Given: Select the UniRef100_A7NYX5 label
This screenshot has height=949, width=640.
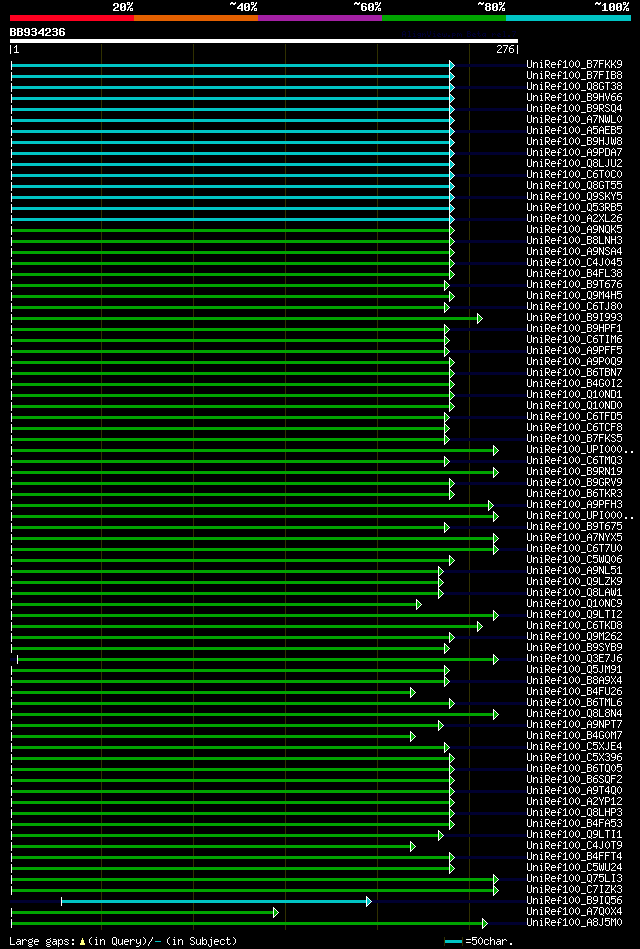Looking at the screenshot, I should click(574, 538).
